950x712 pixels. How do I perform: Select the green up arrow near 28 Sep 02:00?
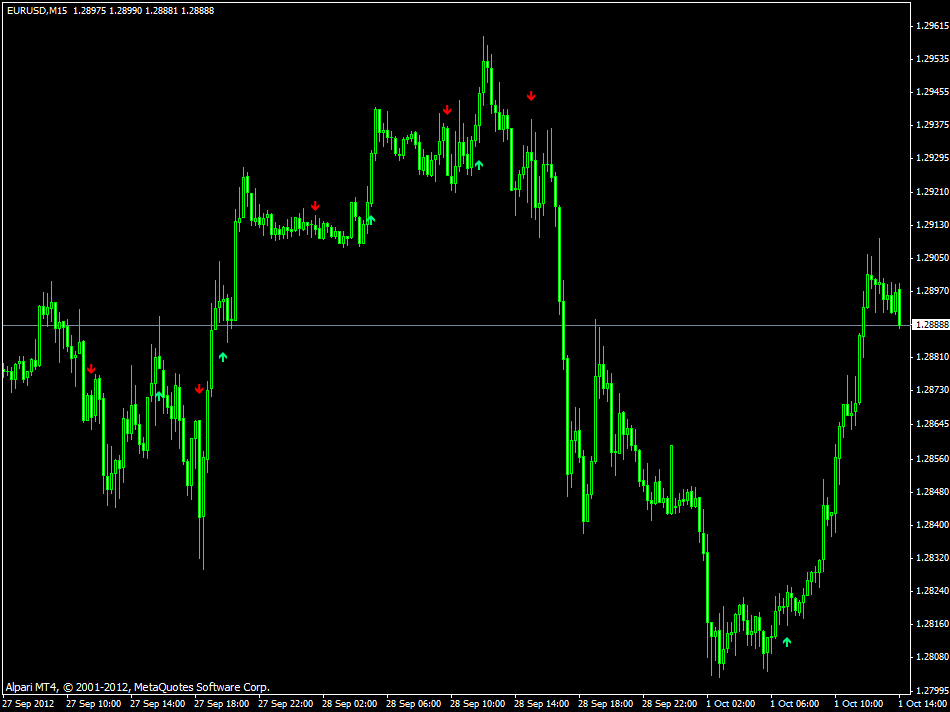pos(370,221)
